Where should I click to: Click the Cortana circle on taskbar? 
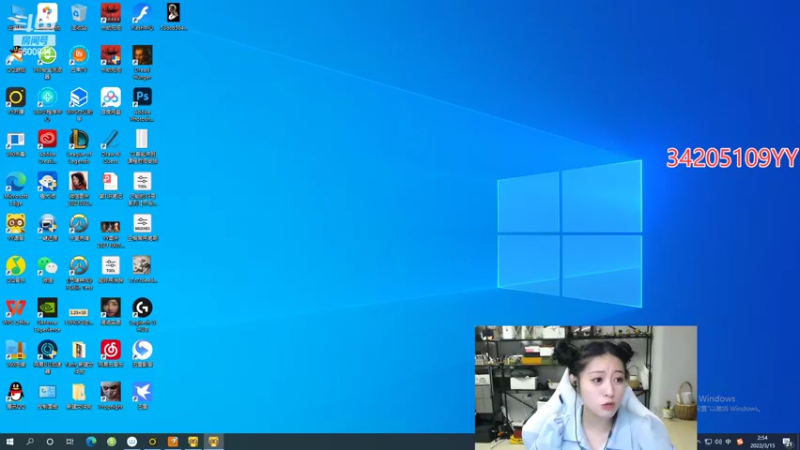pyautogui.click(x=50, y=441)
